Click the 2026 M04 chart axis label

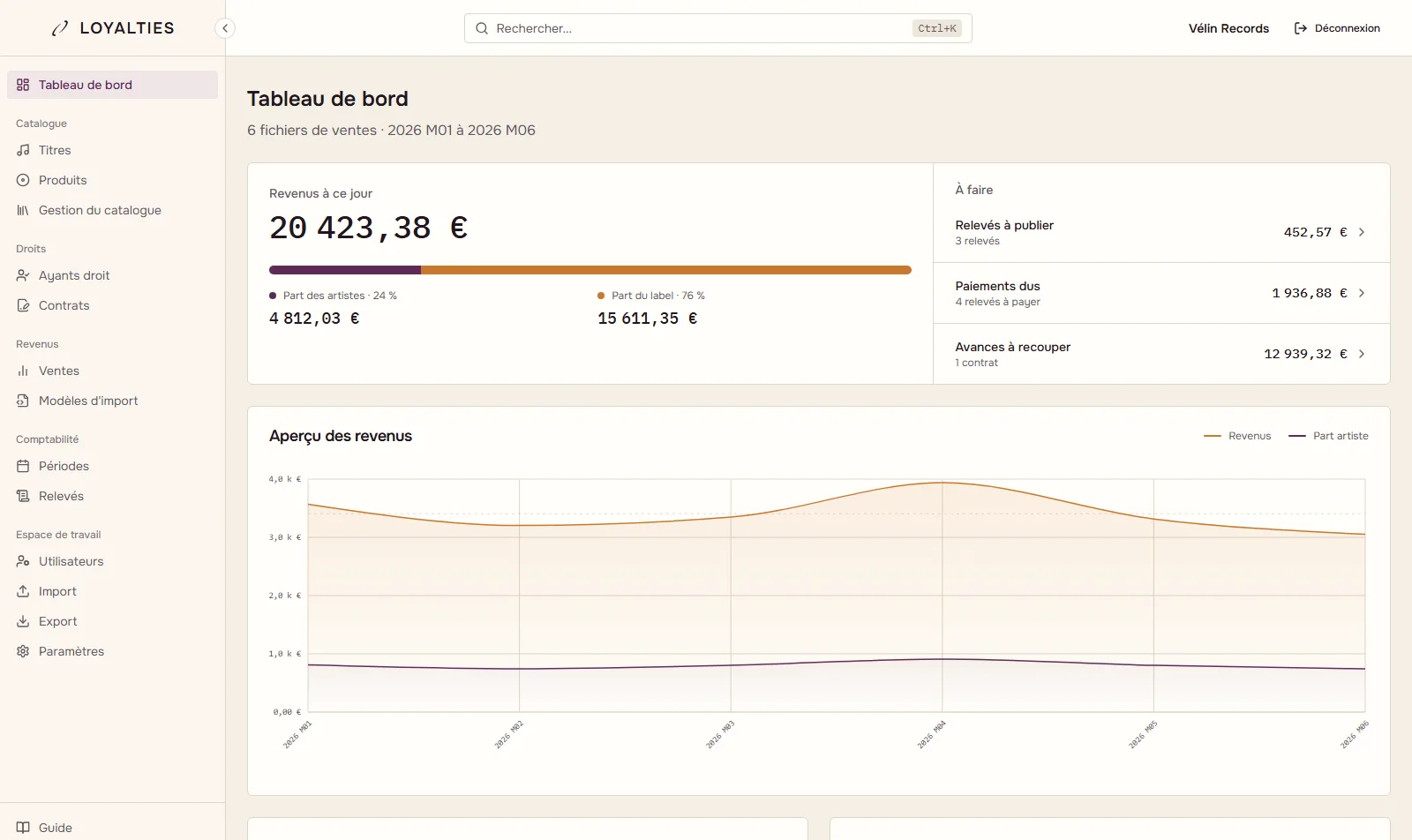(x=932, y=735)
